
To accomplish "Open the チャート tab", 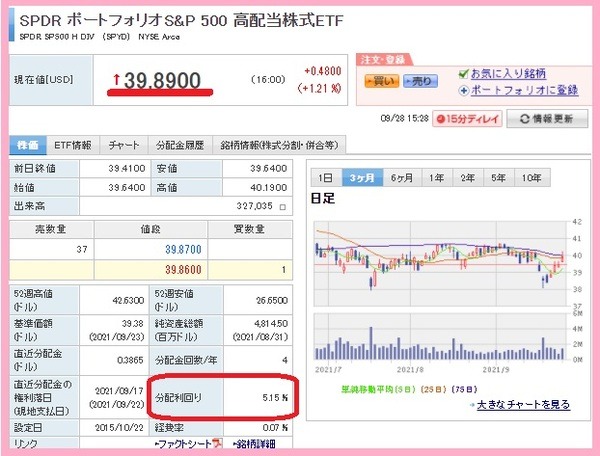I will (124, 145).
